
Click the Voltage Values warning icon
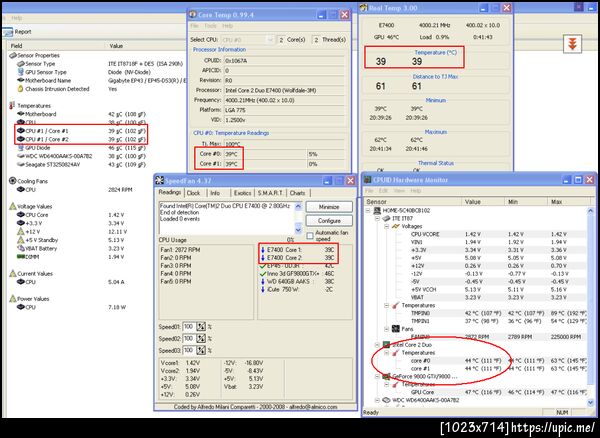[13, 206]
